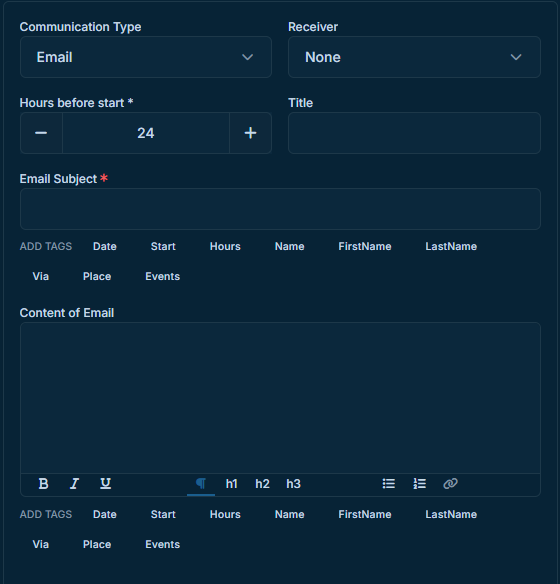Toggle underline formatting in editor toolbar
The height and width of the screenshot is (584, 560).
[105, 484]
